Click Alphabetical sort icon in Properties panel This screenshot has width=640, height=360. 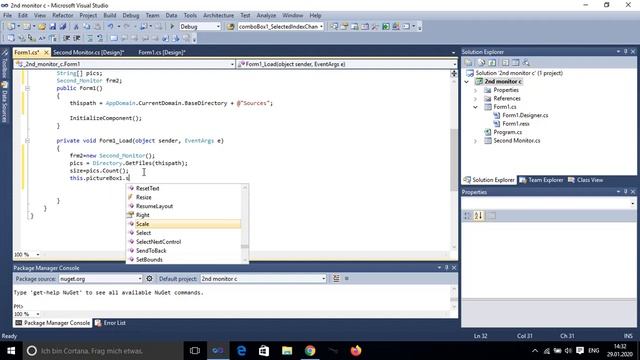(478, 216)
